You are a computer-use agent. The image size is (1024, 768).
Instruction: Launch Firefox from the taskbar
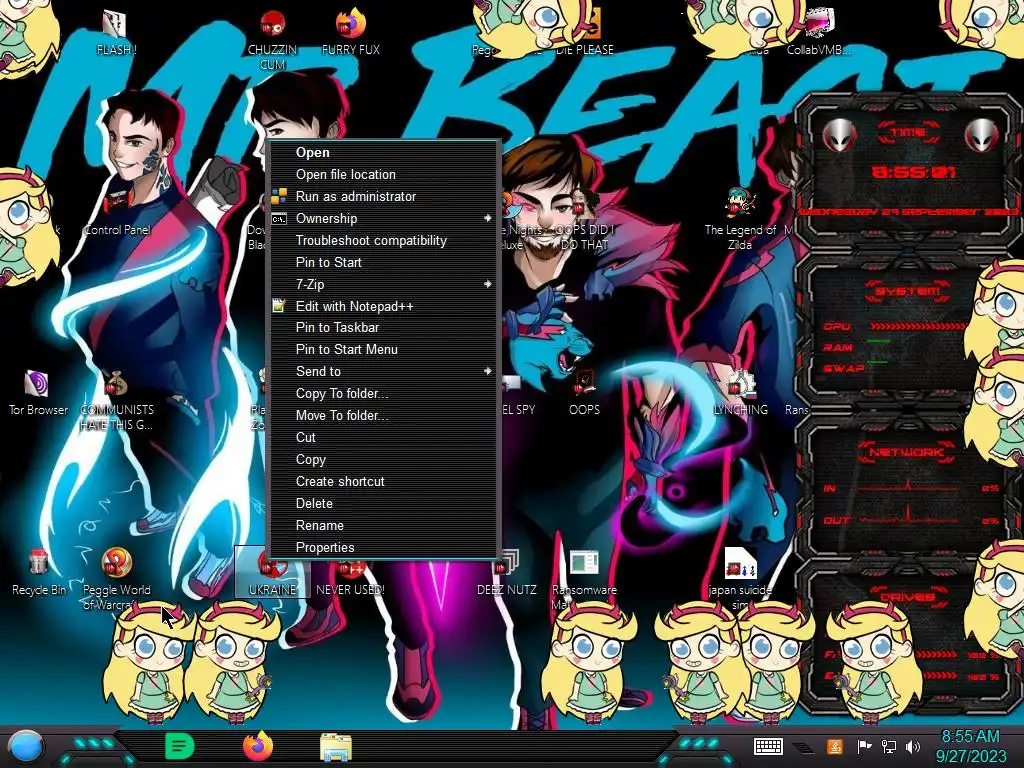[258, 747]
